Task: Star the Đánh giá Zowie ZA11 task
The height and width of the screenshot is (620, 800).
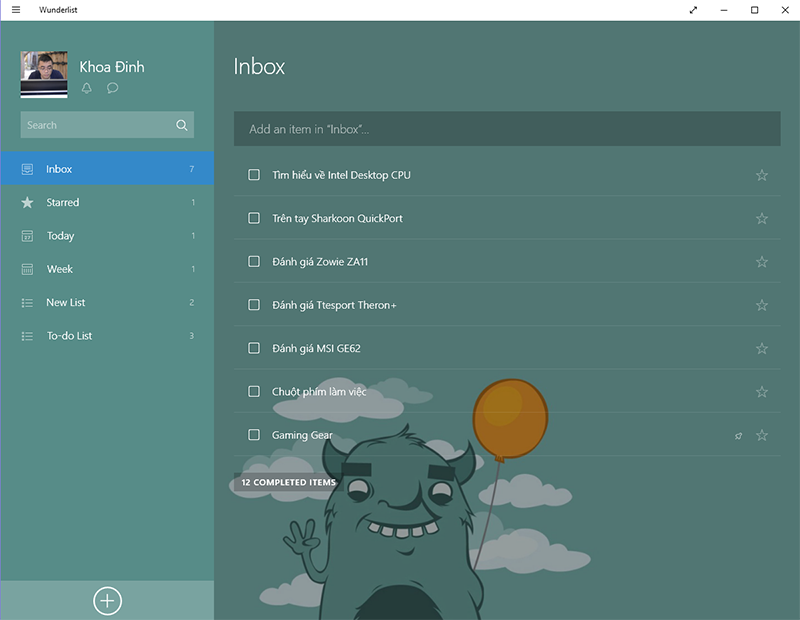Action: (x=762, y=262)
